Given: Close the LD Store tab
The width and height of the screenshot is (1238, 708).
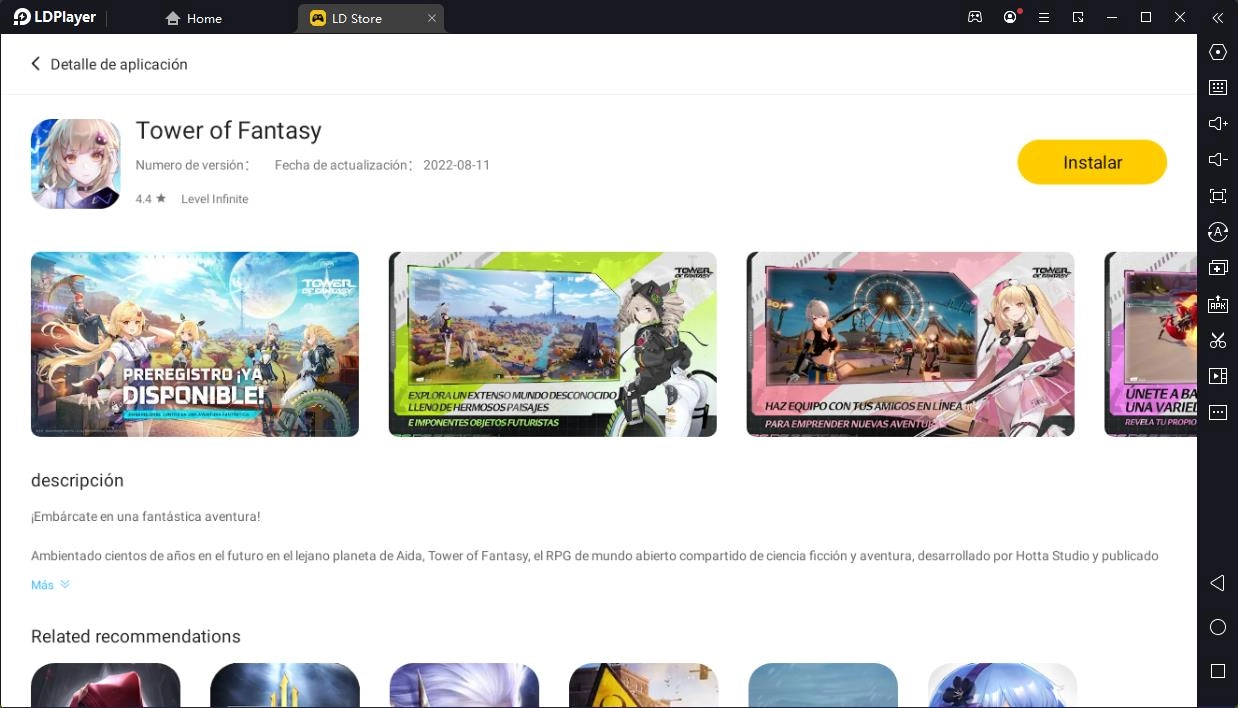Looking at the screenshot, I should coord(432,18).
